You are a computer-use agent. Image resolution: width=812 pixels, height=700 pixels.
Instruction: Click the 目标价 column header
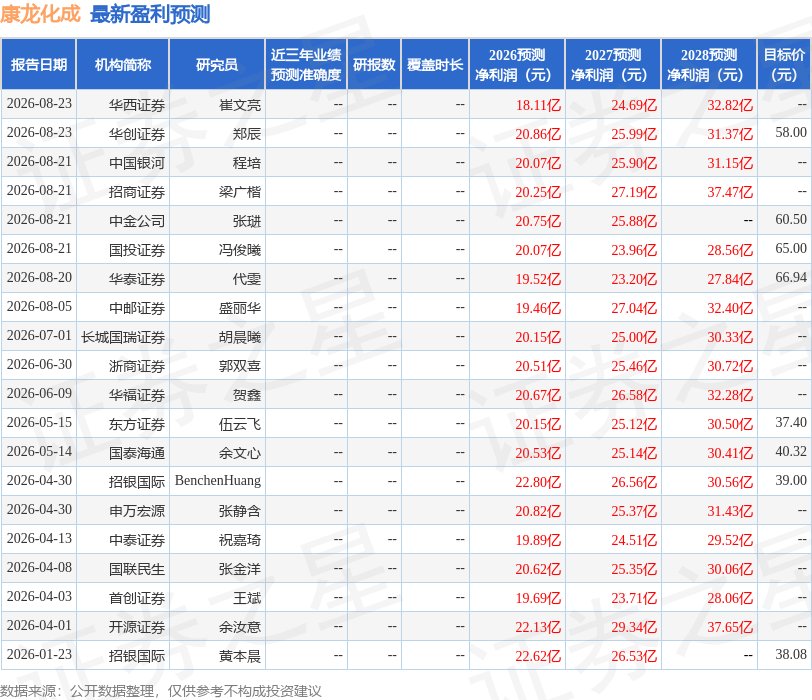[784, 65]
